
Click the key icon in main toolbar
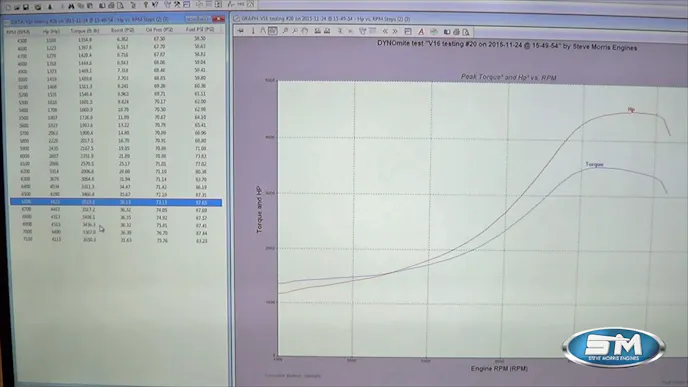click(x=146, y=5)
